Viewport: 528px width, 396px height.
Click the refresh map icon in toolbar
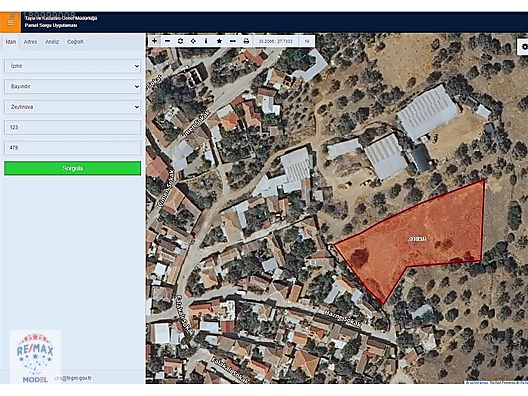pos(180,41)
